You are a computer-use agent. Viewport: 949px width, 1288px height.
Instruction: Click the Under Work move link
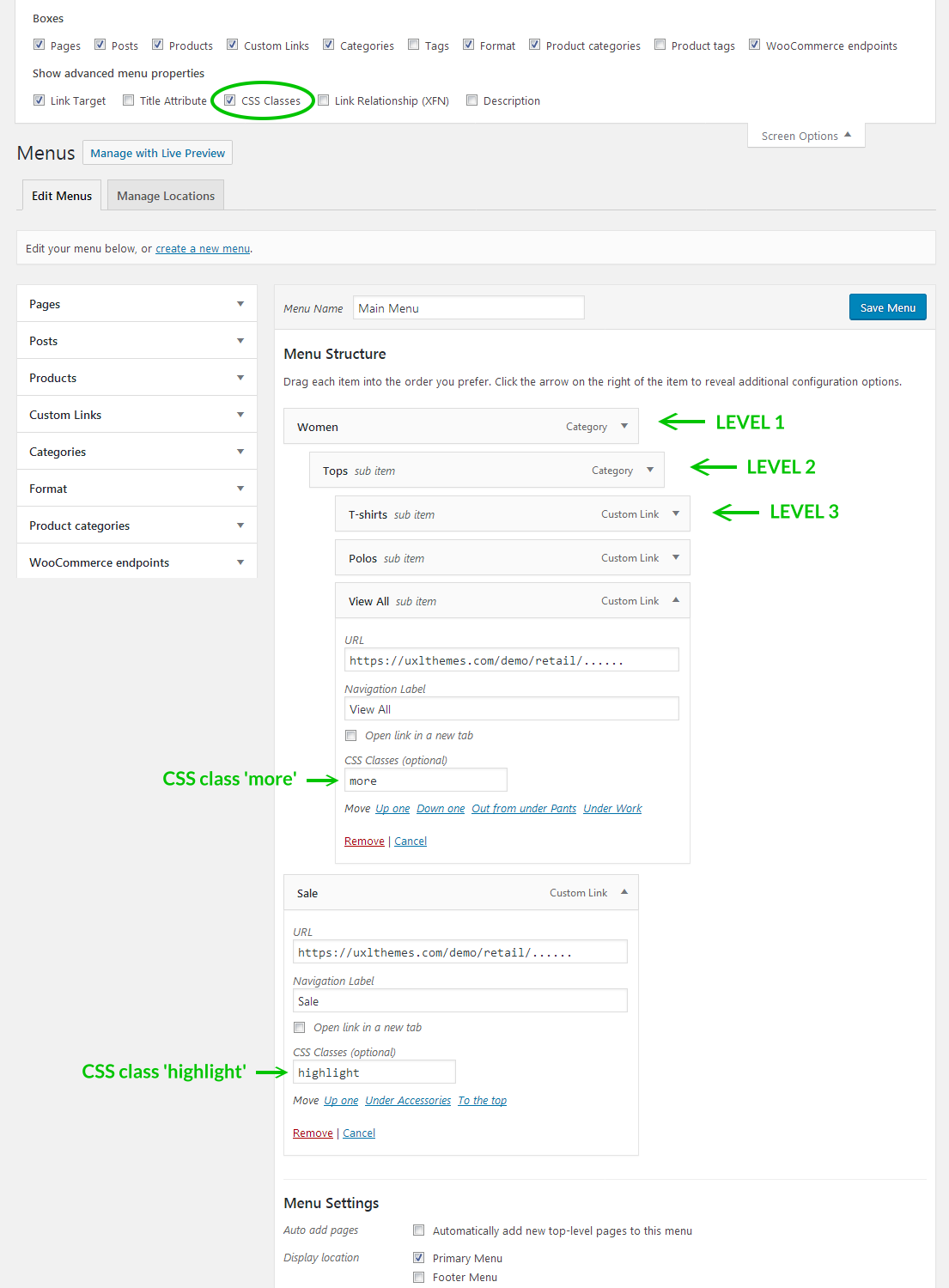(x=612, y=809)
